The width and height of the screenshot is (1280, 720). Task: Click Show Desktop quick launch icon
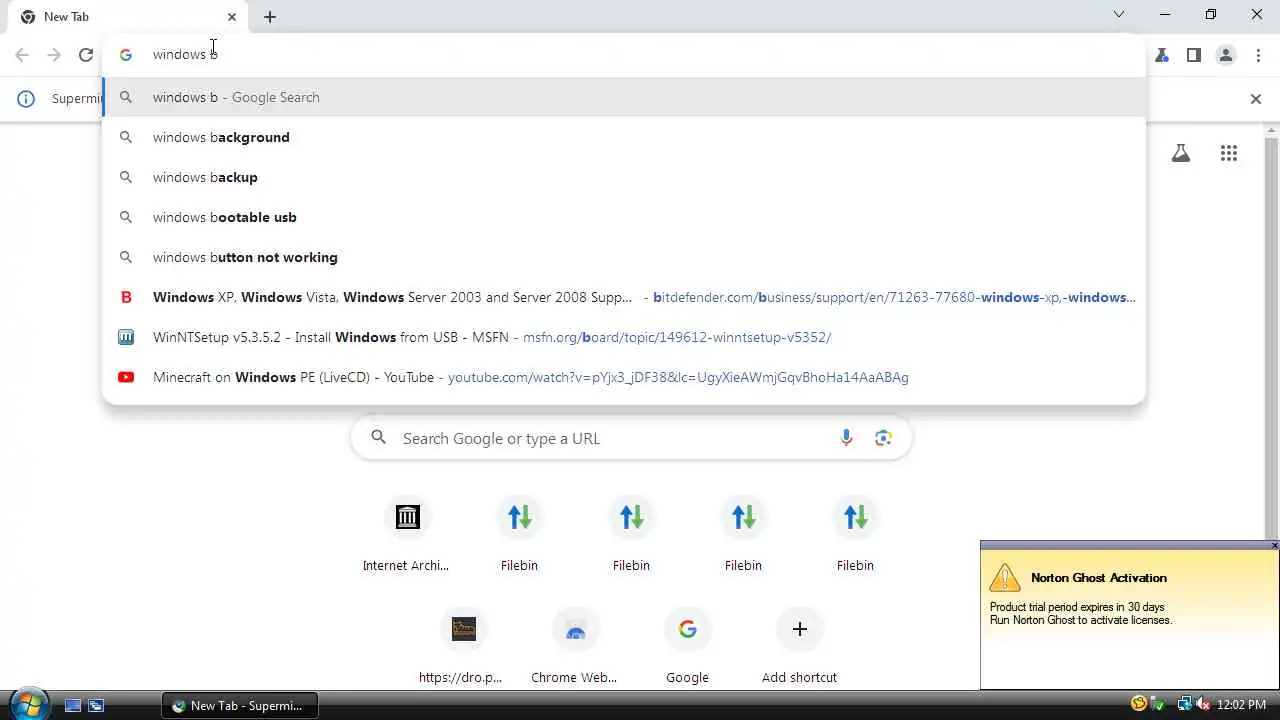[73, 705]
